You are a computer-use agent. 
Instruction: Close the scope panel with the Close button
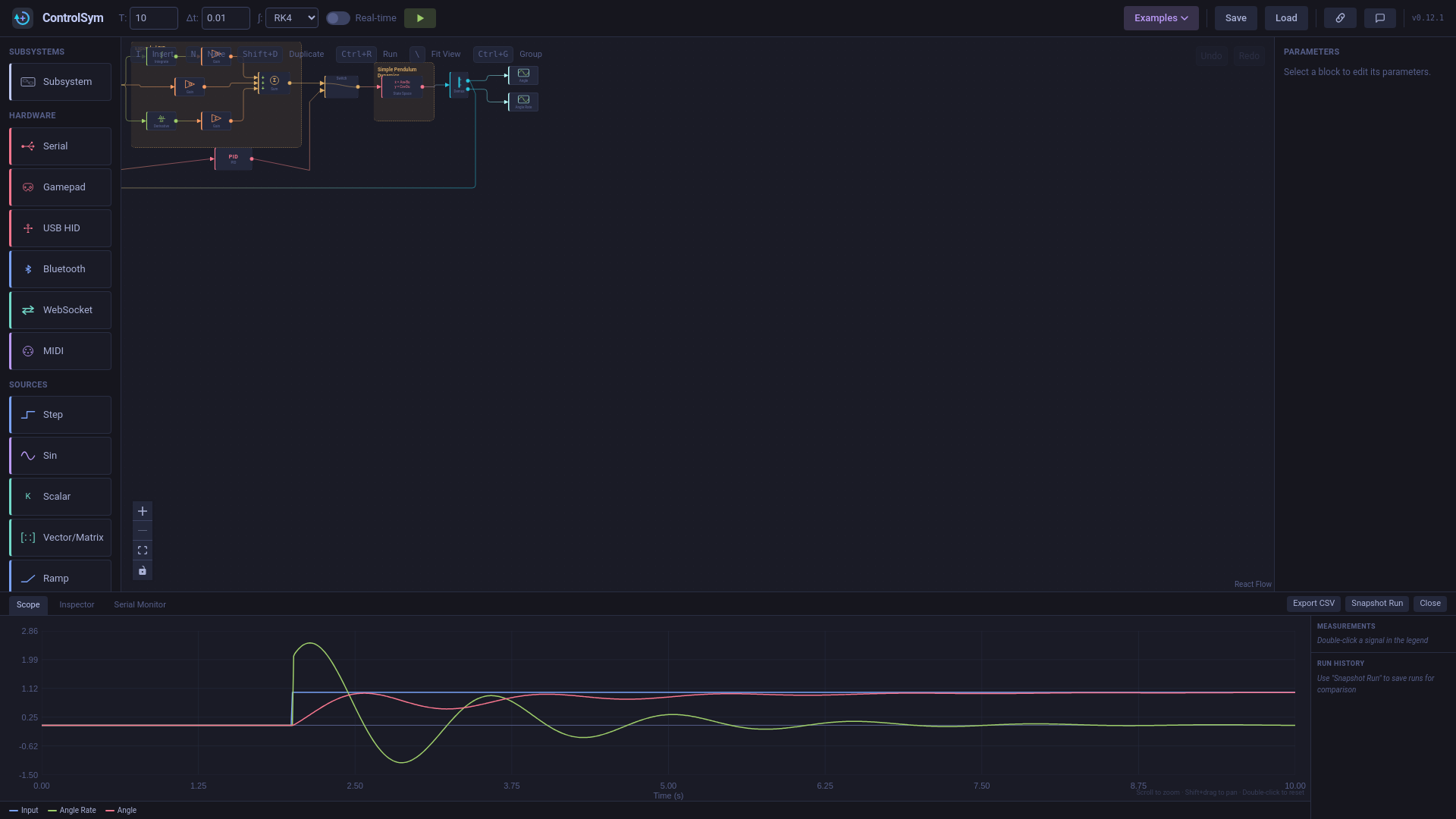coord(1429,604)
